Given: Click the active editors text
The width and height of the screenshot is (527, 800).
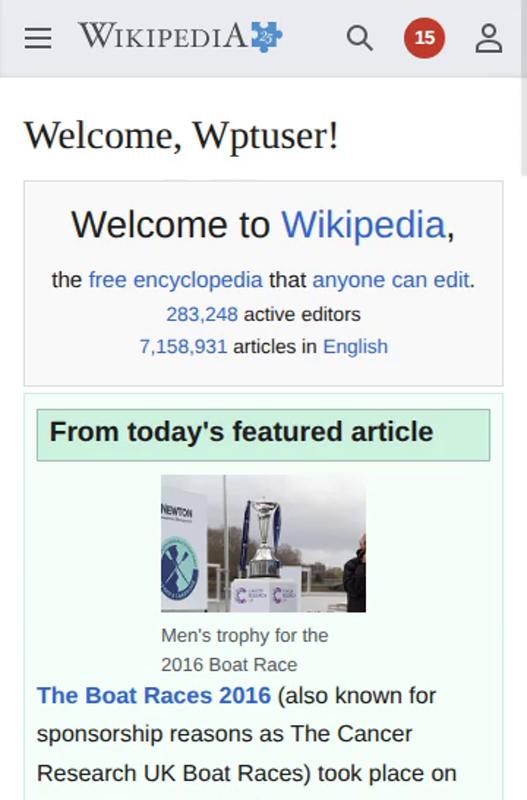Looking at the screenshot, I should [302, 314].
